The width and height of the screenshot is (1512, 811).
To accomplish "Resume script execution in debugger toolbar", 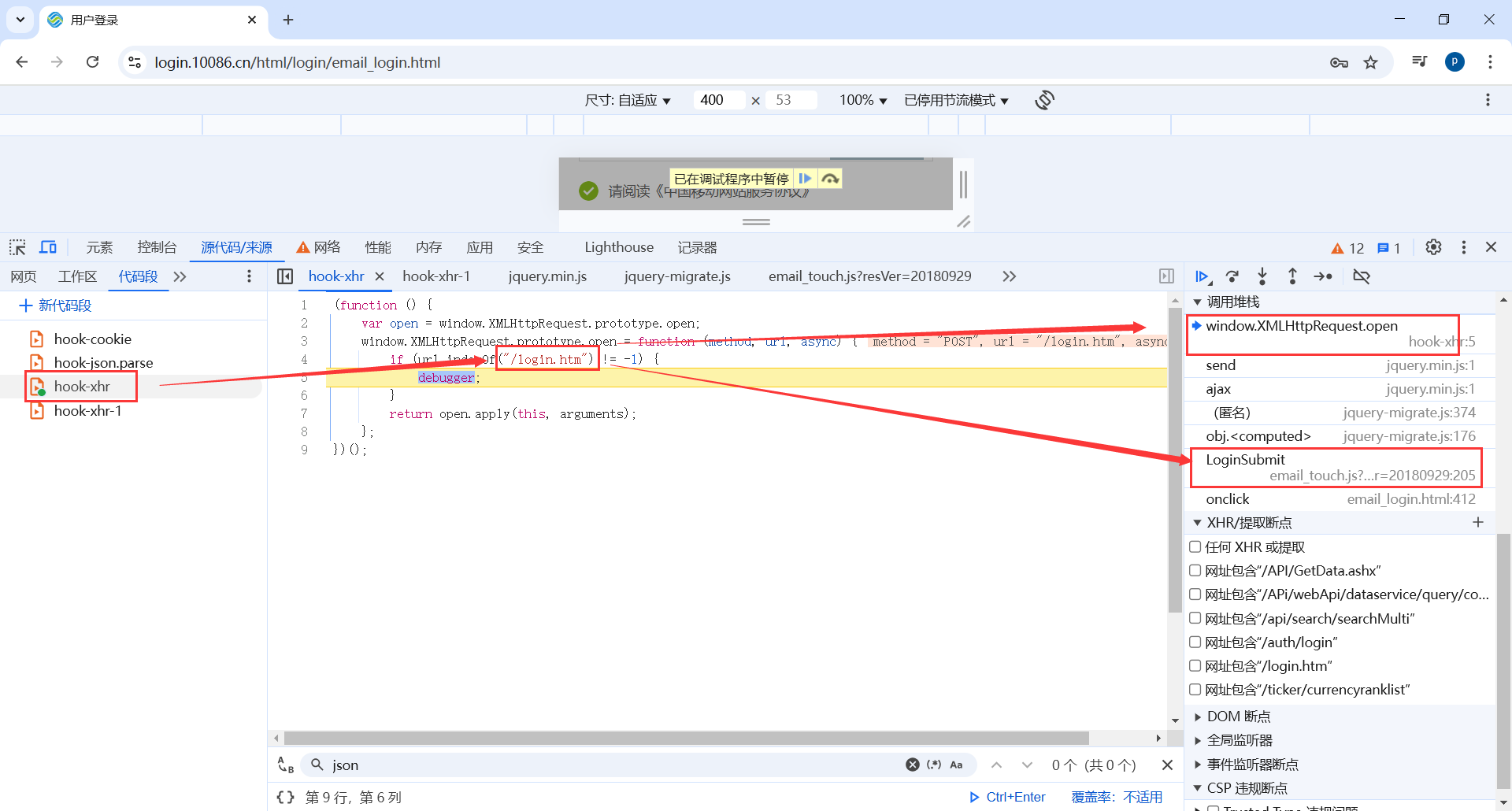I will tap(1202, 276).
